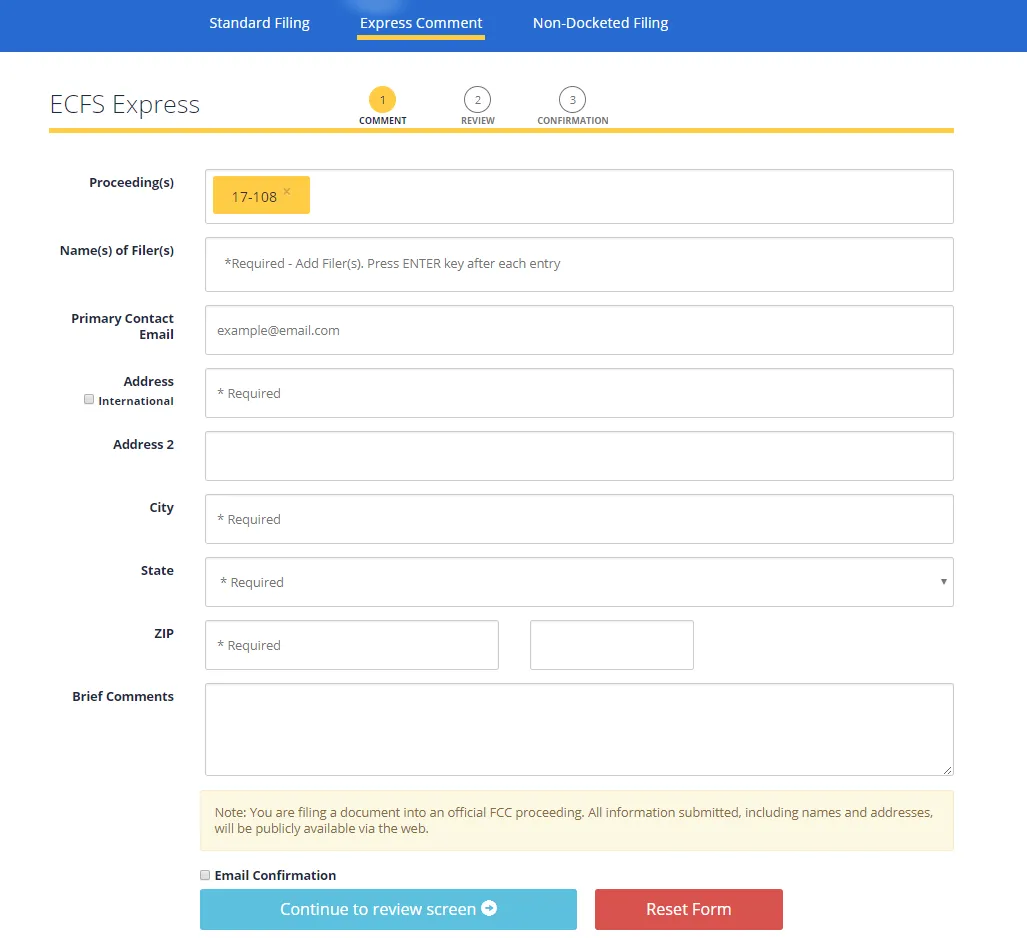This screenshot has width=1027, height=938.
Task: Open the Standard Filing tab
Action: (x=259, y=23)
